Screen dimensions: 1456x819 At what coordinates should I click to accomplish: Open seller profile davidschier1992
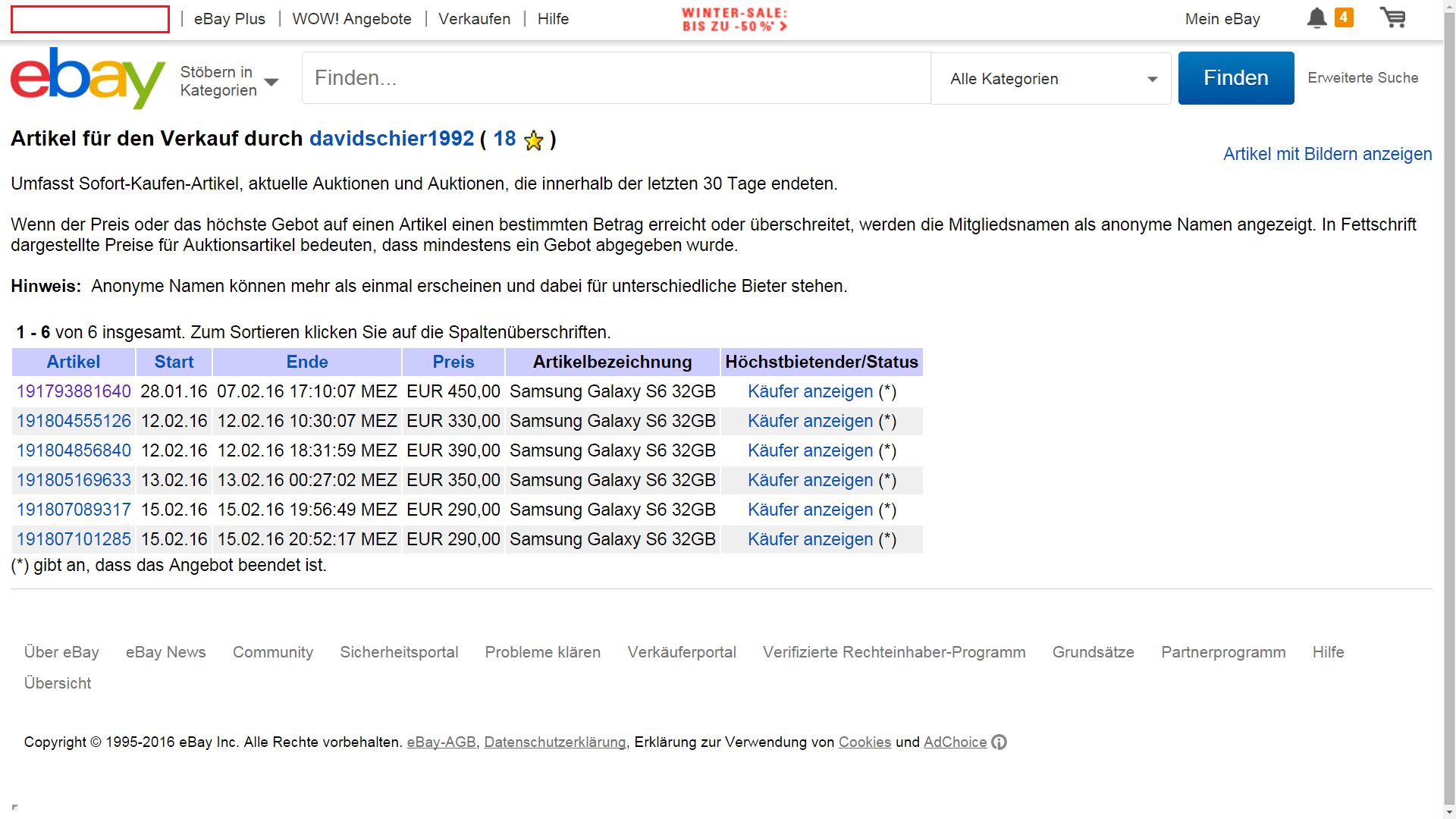pyautogui.click(x=391, y=139)
